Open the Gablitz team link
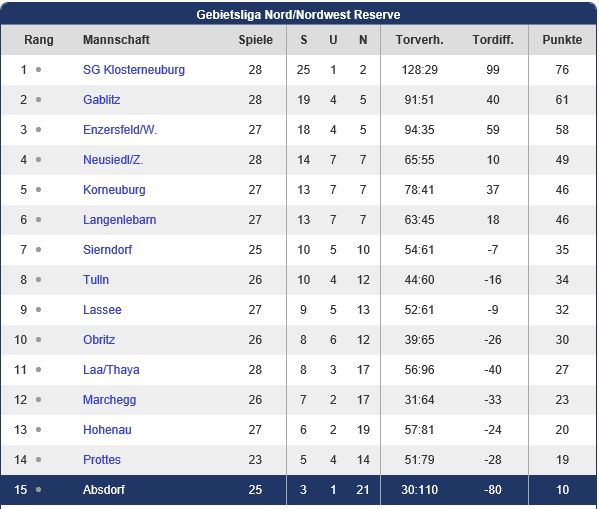This screenshot has width=599, height=509. 102,100
